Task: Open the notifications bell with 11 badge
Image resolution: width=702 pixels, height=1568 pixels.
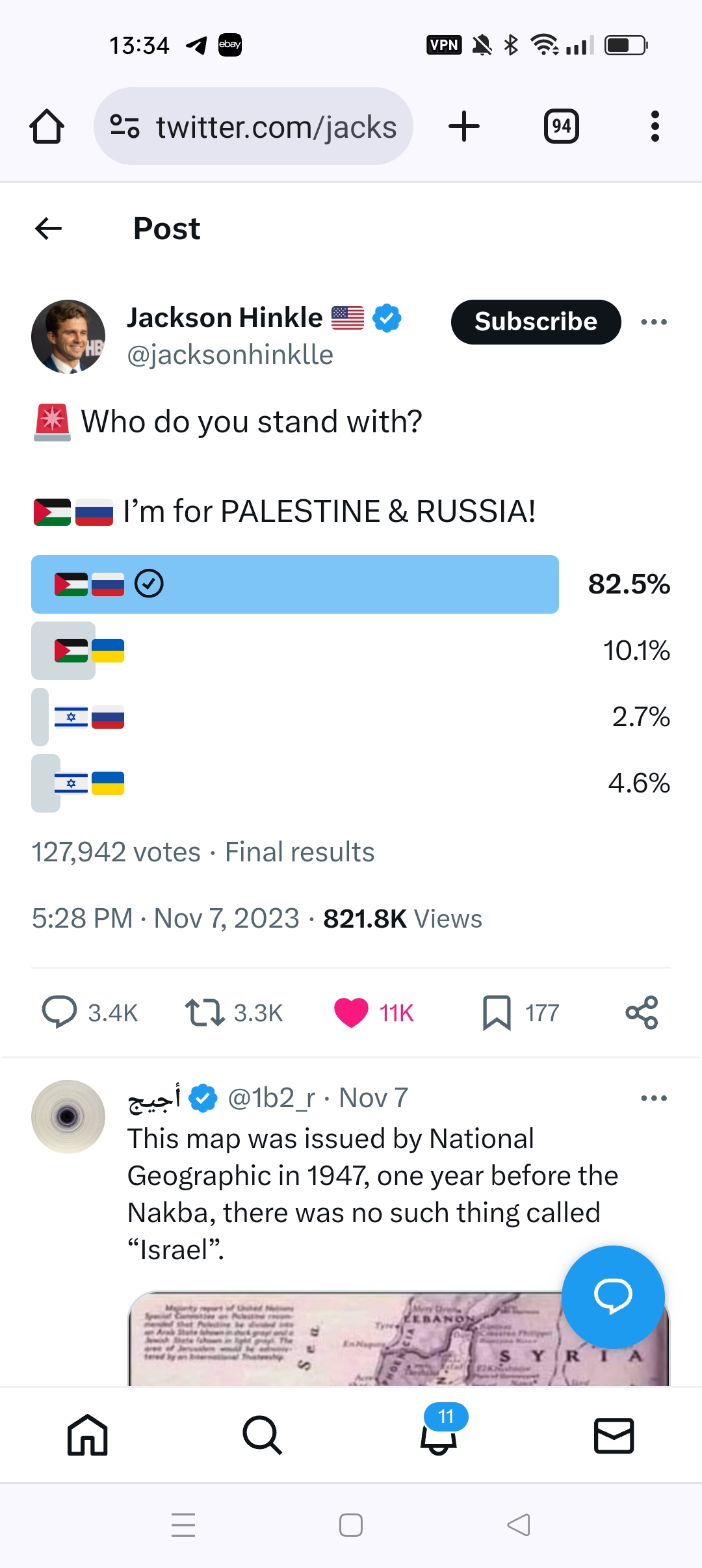Action: (x=439, y=1435)
